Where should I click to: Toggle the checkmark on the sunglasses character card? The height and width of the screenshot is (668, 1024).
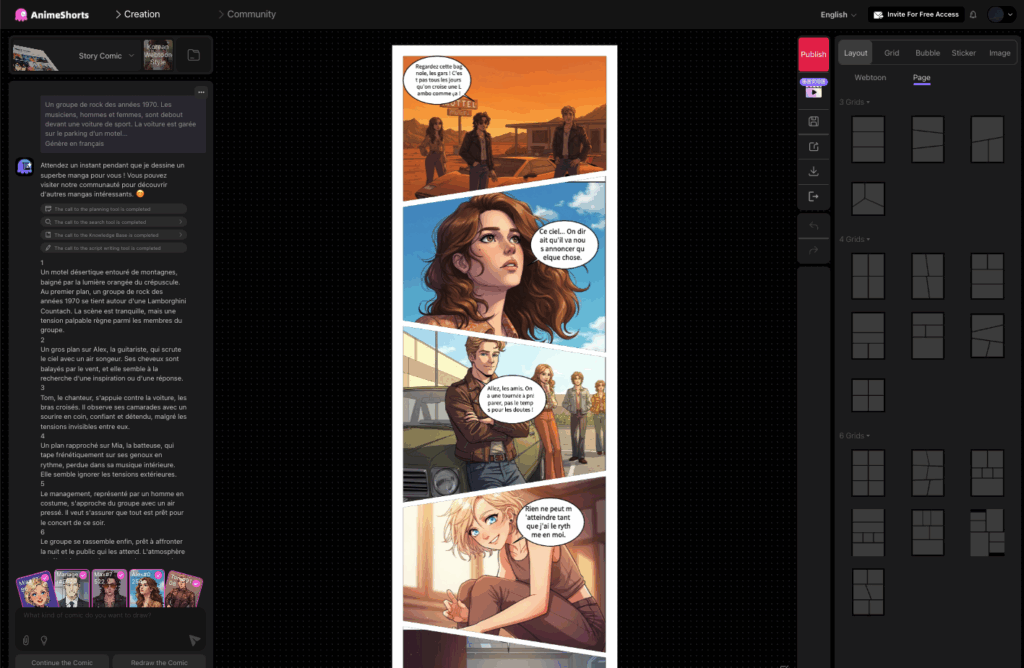(121, 576)
